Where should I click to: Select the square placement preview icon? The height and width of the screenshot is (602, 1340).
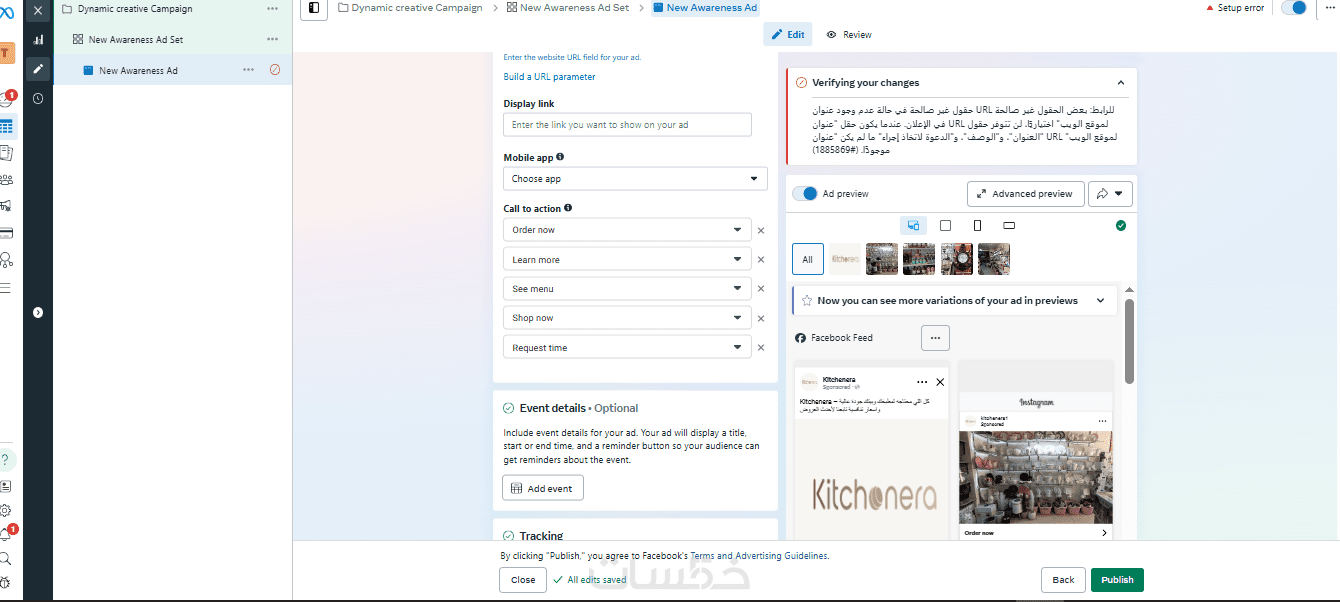pyautogui.click(x=946, y=225)
